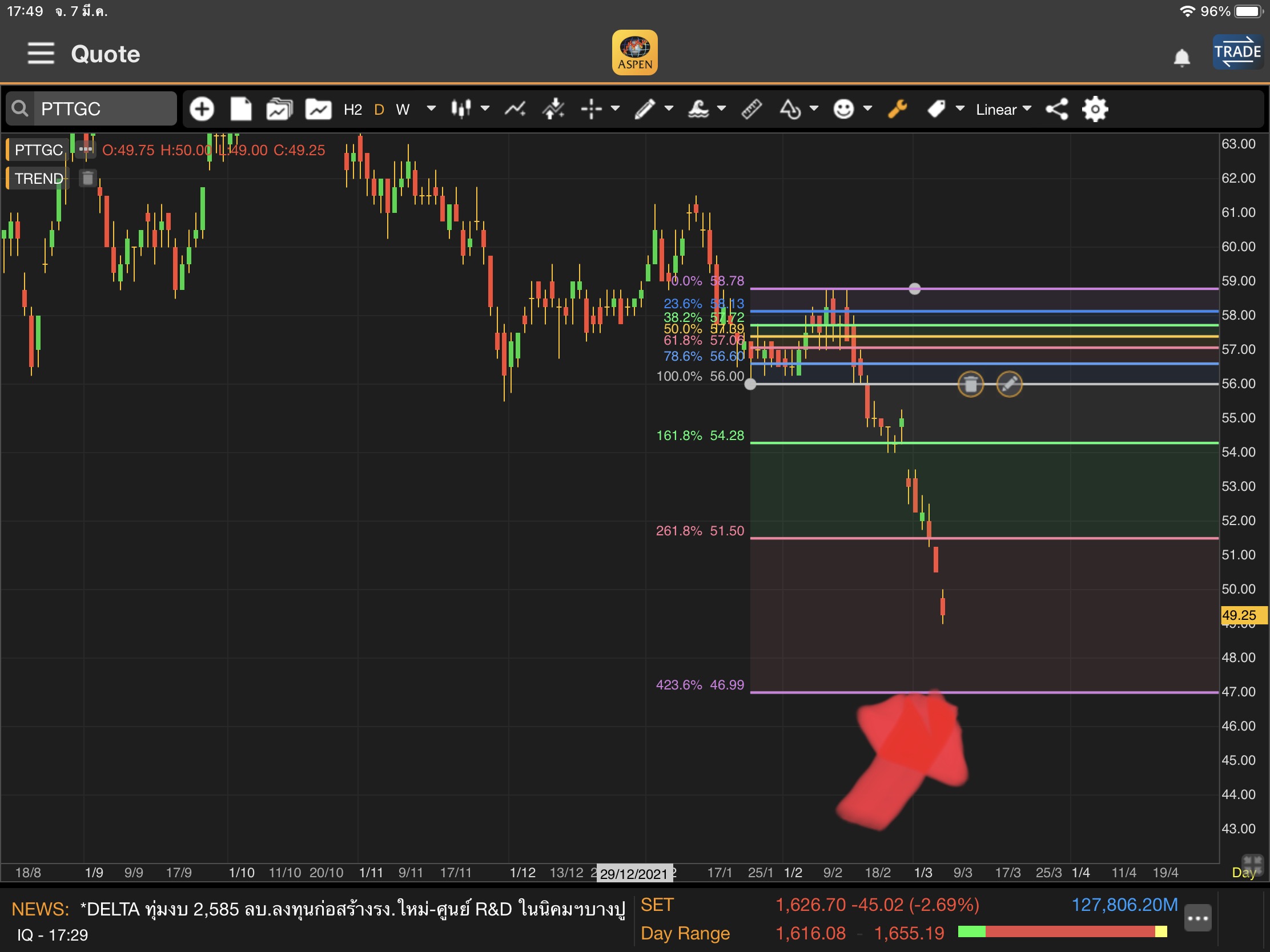Tap the Wi-Fi status icon
This screenshot has height=952, width=1270.
(x=1186, y=11)
